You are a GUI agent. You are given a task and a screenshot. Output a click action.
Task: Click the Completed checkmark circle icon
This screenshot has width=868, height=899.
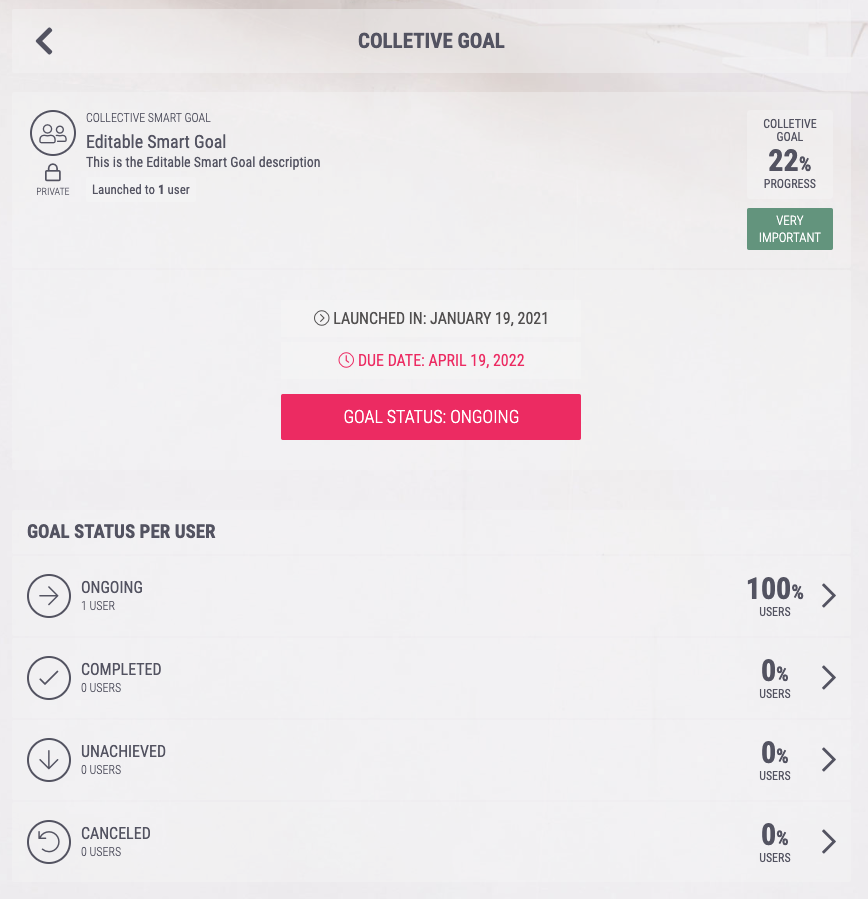pyautogui.click(x=49, y=678)
